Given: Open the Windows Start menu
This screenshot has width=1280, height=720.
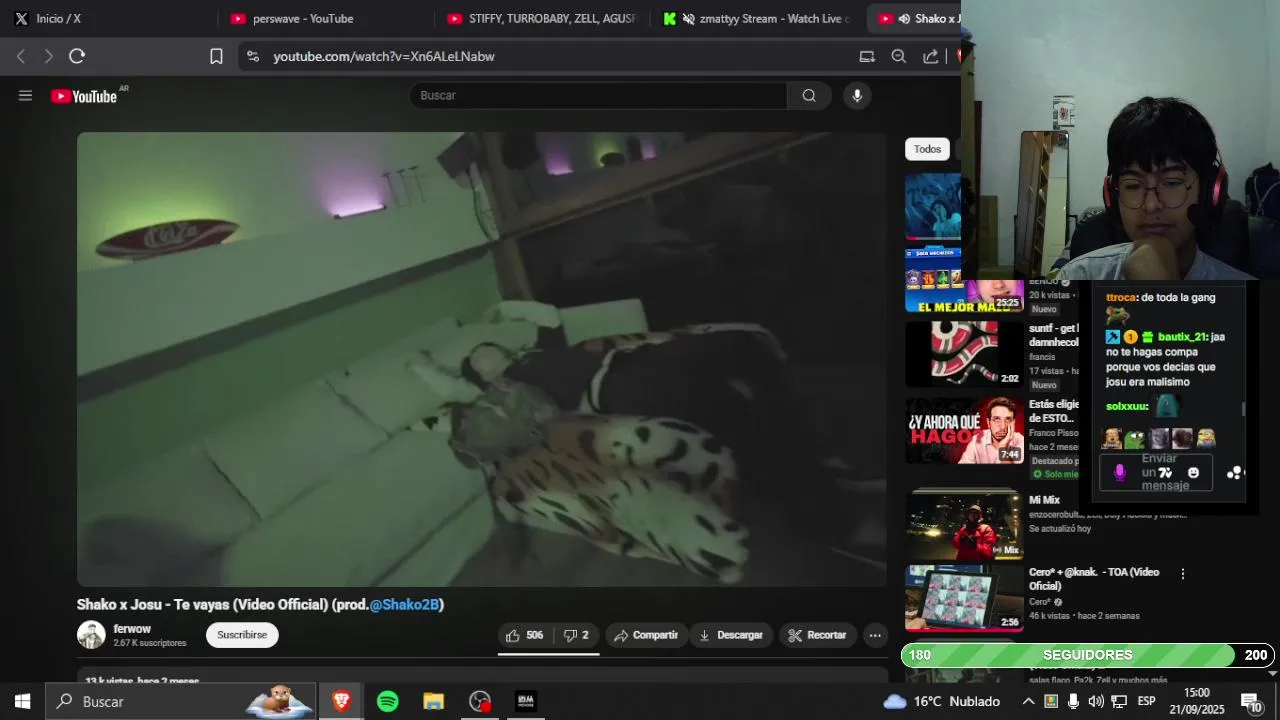Looking at the screenshot, I should 22,702.
